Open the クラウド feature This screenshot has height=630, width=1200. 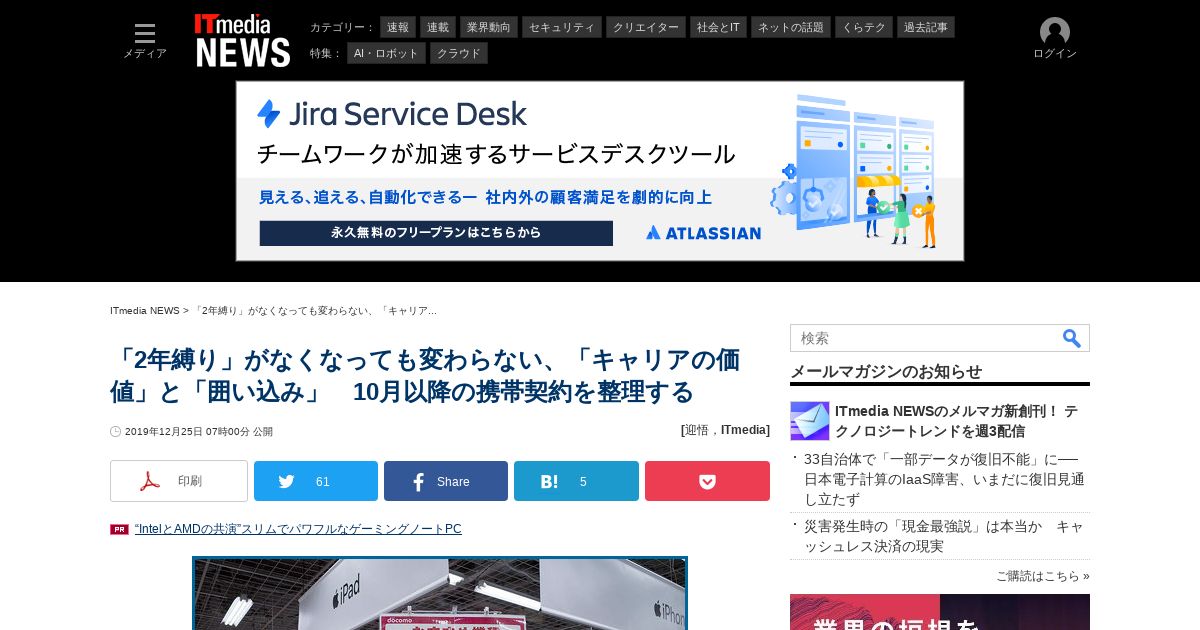(x=459, y=53)
